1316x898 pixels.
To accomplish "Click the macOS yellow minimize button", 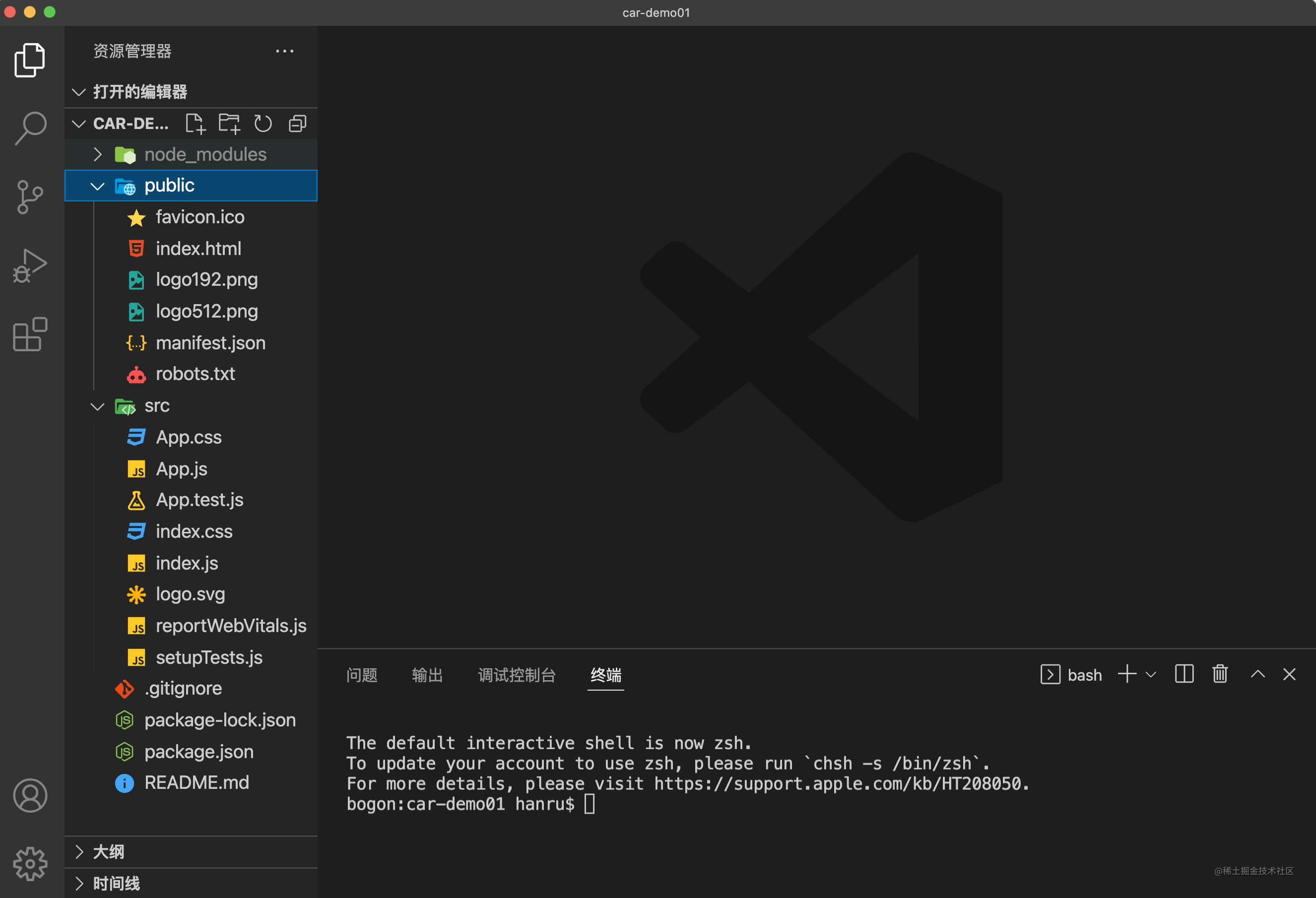I will [x=29, y=12].
